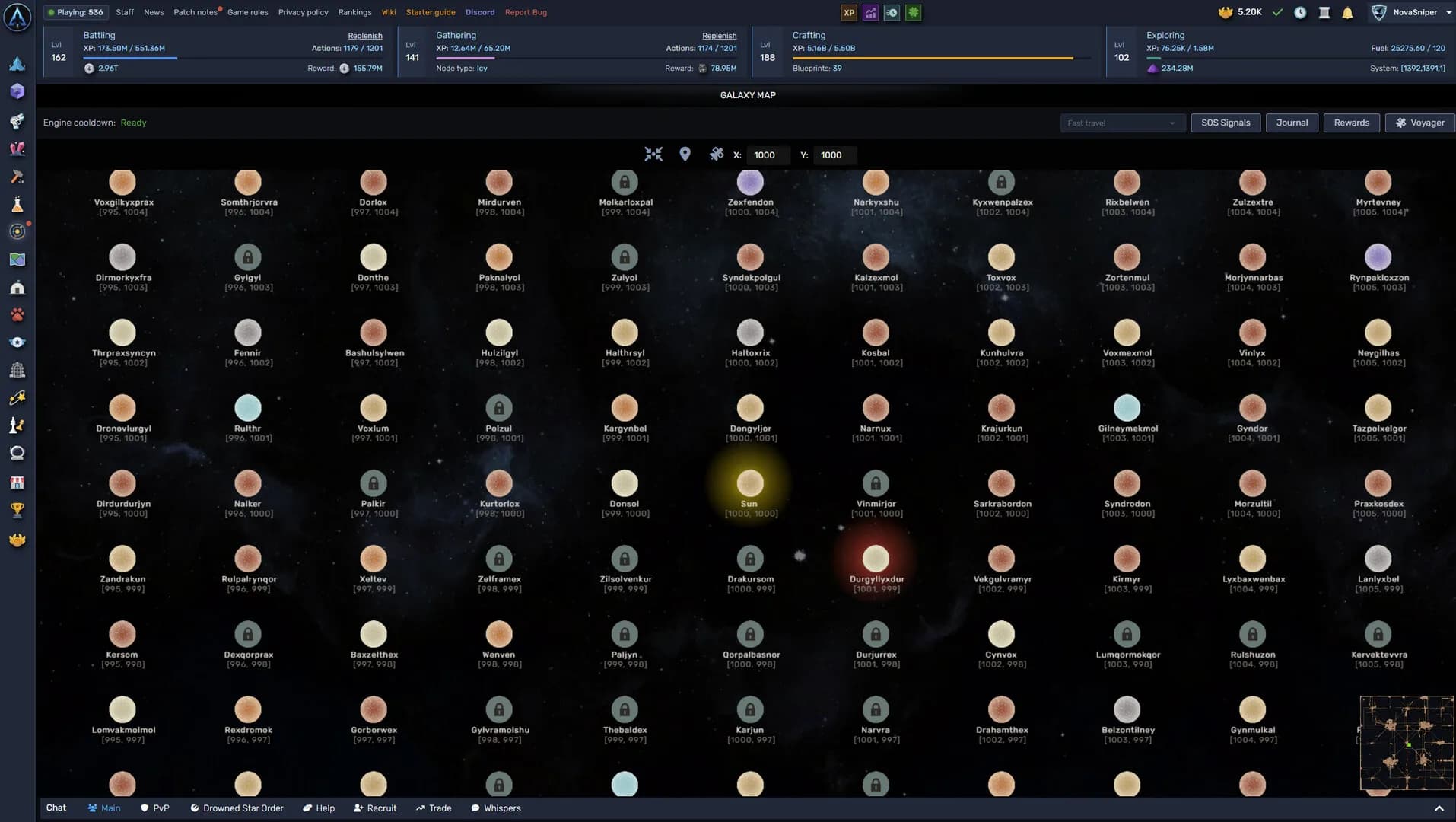
Task: Click the speed clock boost icon
Action: coord(892,12)
